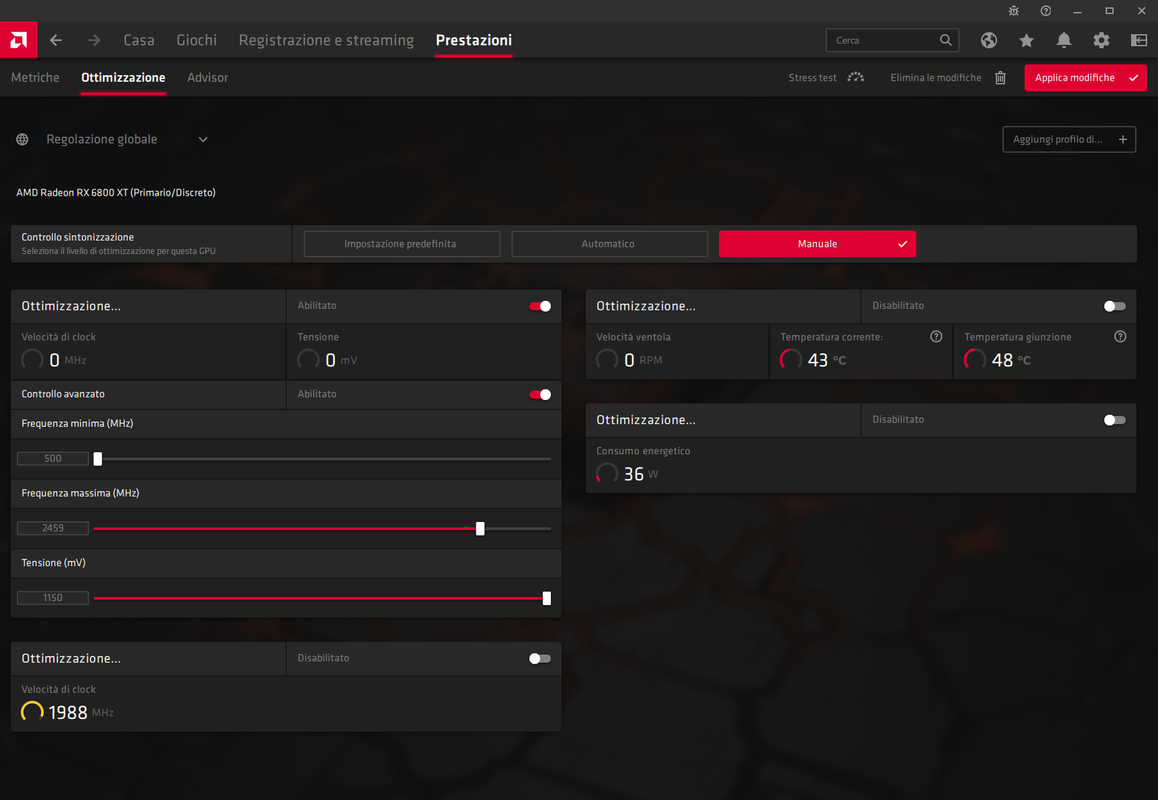This screenshot has height=800, width=1158.
Task: Click the AMD logo home icon
Action: (18, 40)
